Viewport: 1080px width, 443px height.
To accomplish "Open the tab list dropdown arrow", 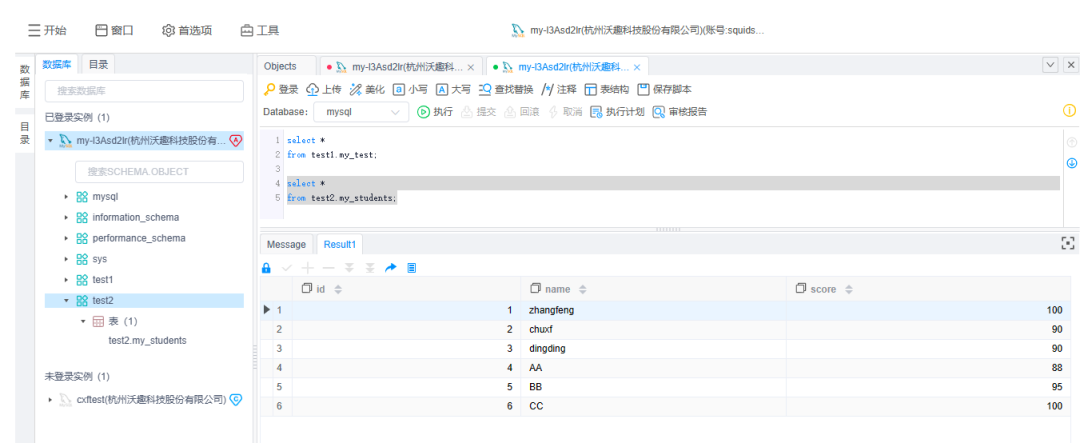I will pyautogui.click(x=1050, y=65).
